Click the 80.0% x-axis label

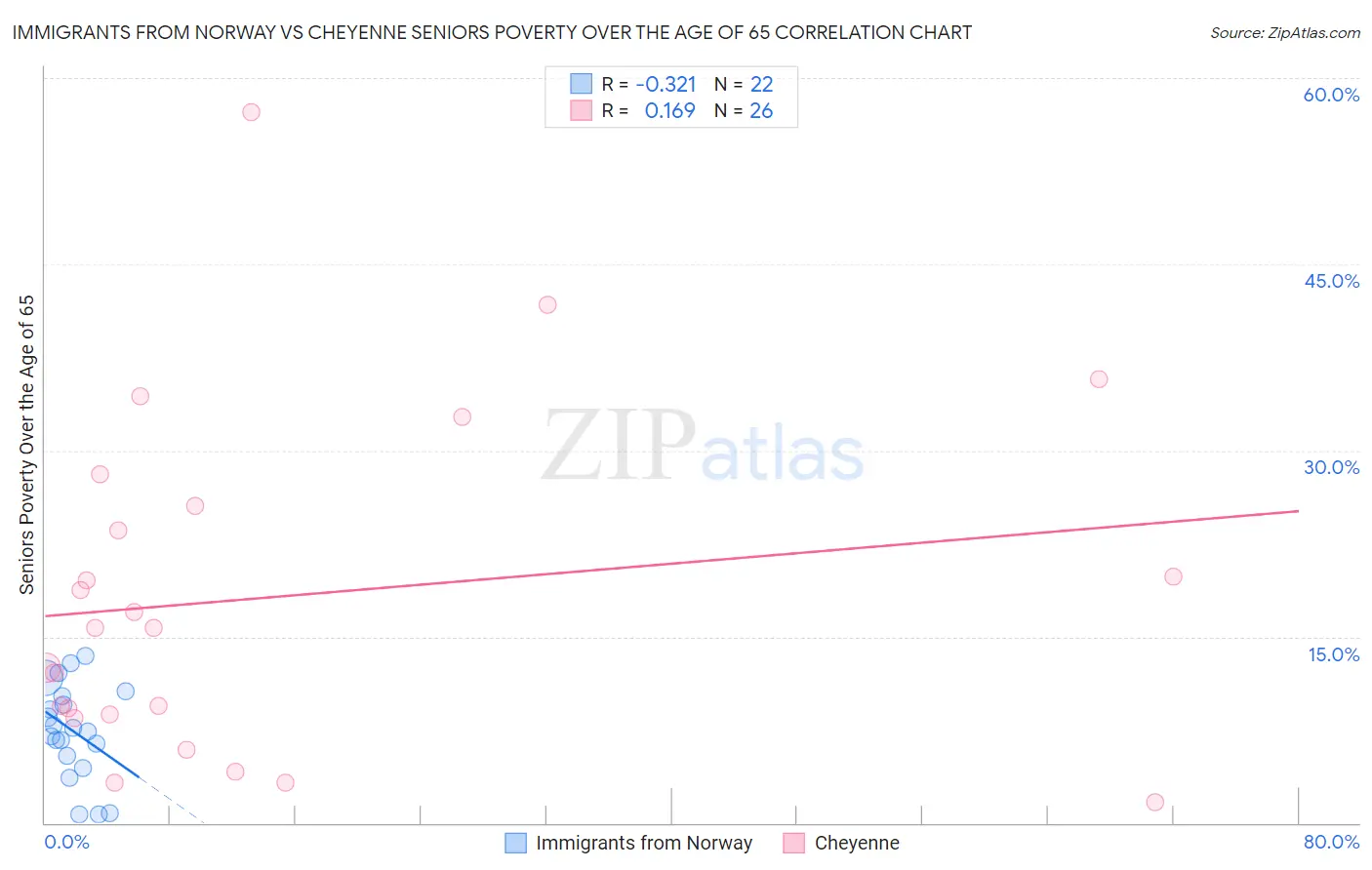pyautogui.click(x=1331, y=842)
